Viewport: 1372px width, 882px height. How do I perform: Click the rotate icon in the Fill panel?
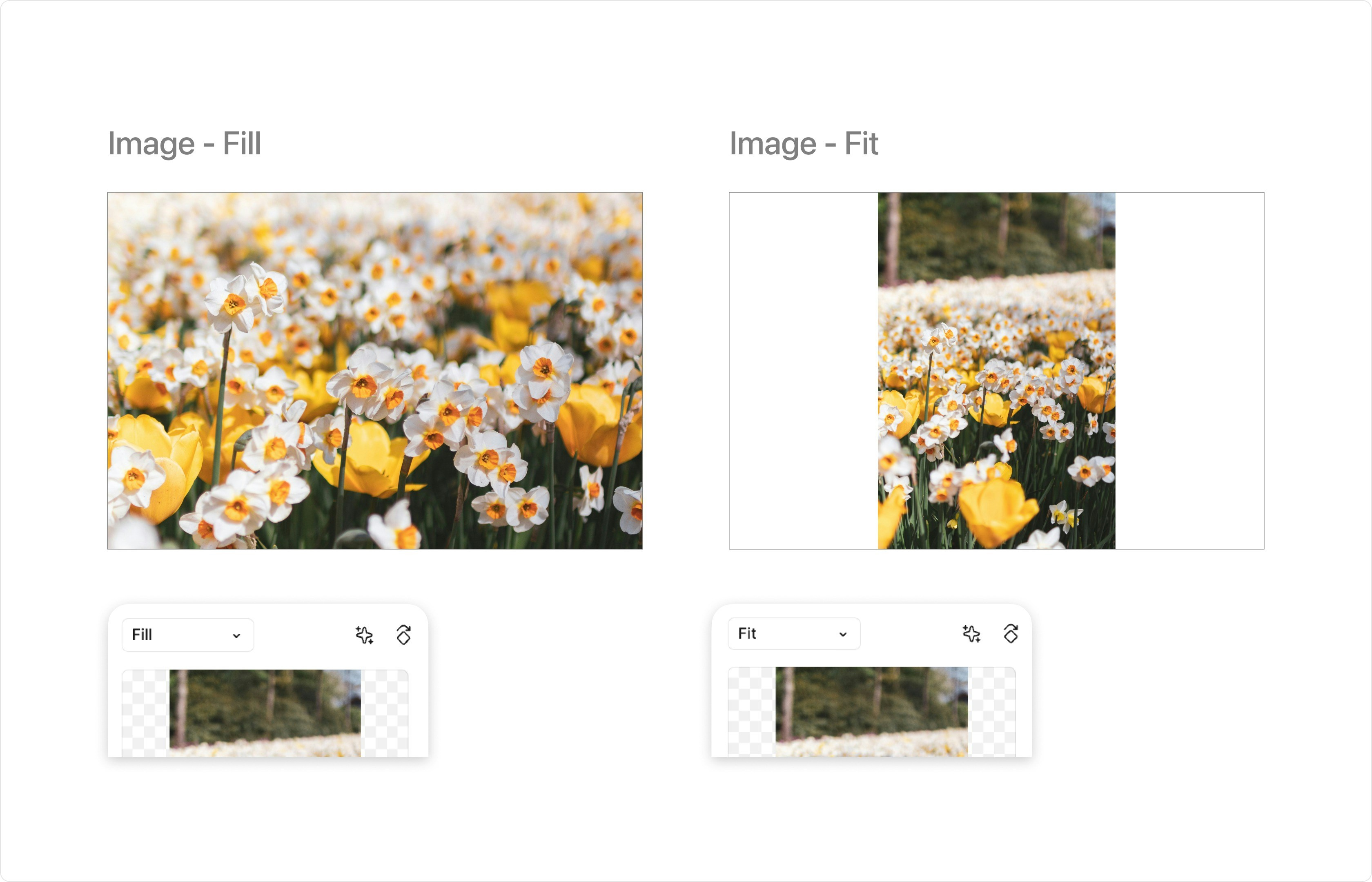(404, 635)
